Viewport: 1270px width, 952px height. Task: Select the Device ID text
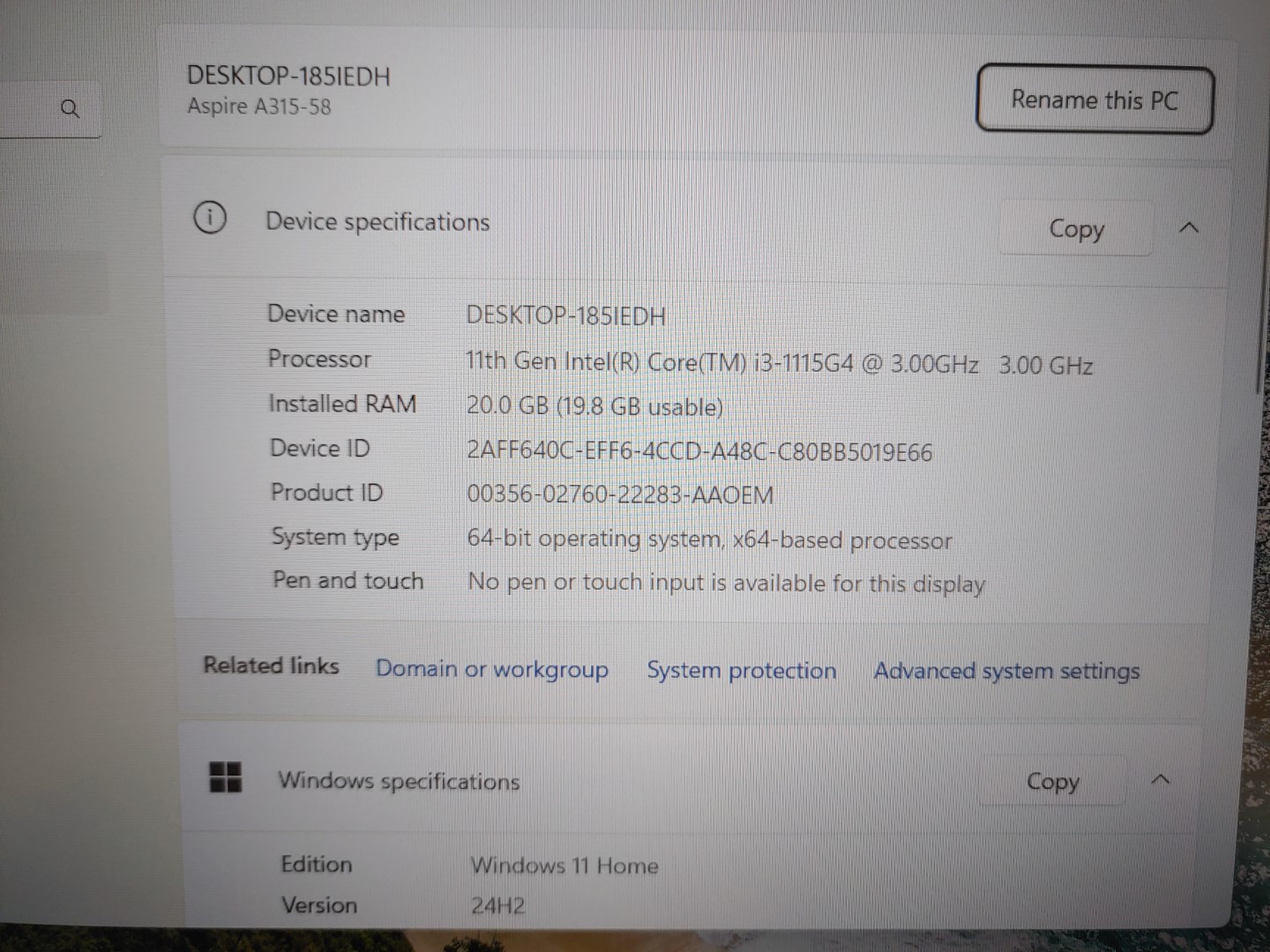coord(699,451)
